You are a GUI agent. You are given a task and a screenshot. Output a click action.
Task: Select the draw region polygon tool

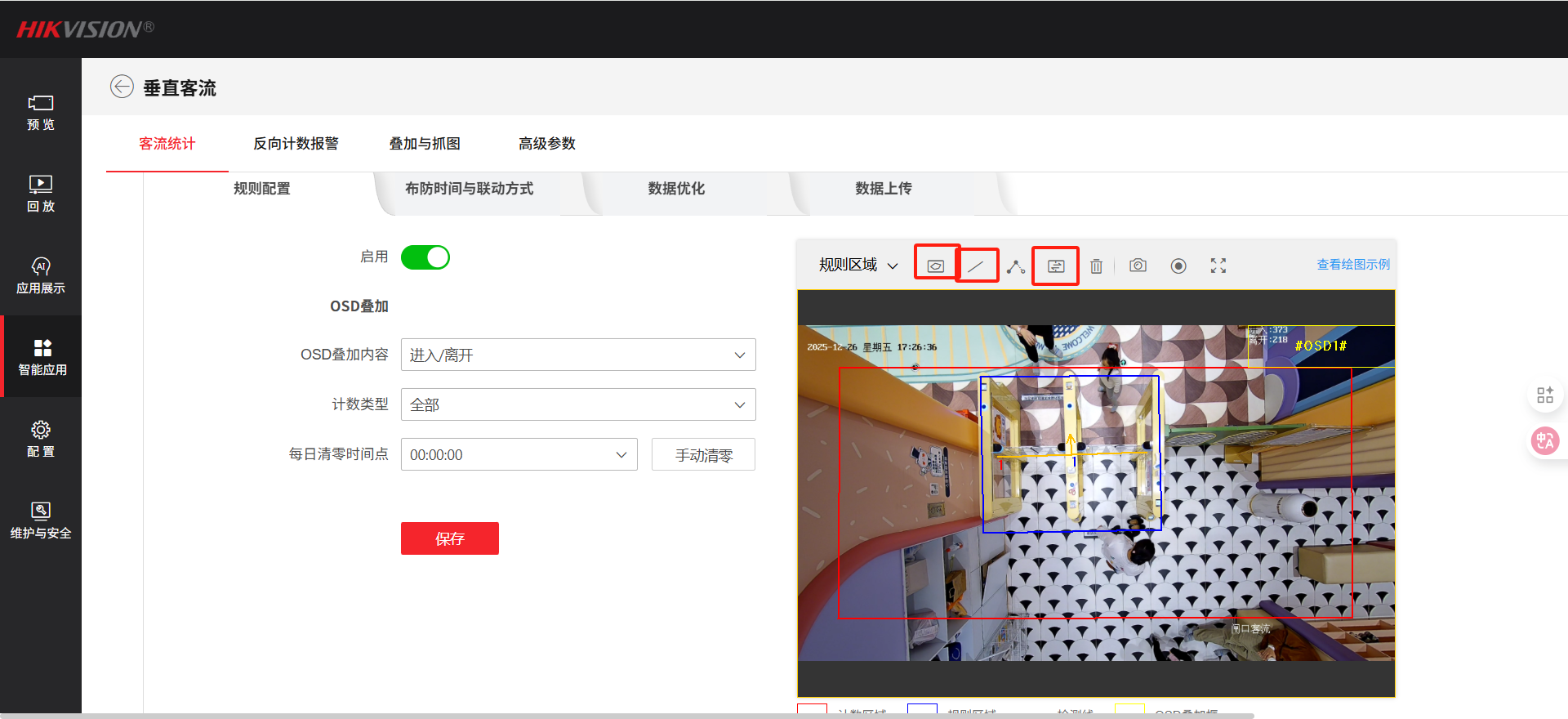936,266
